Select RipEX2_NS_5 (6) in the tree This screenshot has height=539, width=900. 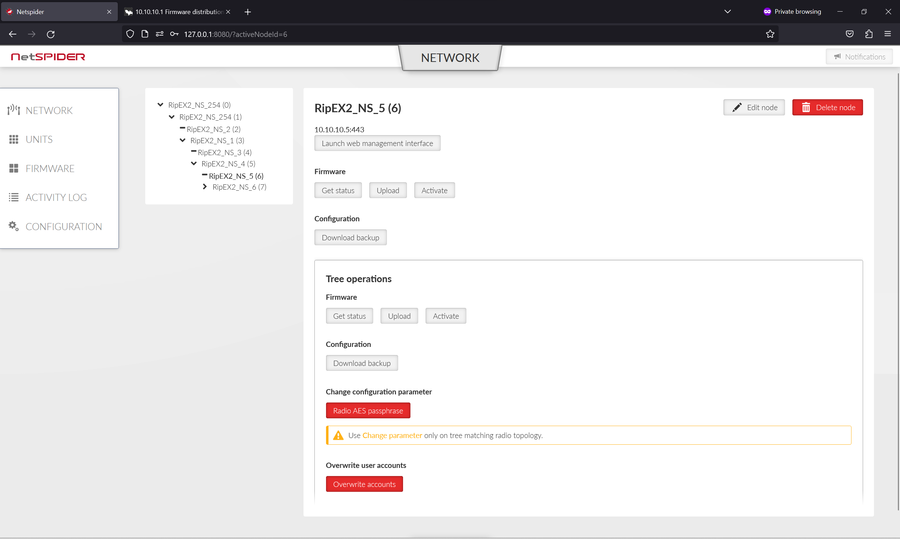click(236, 176)
